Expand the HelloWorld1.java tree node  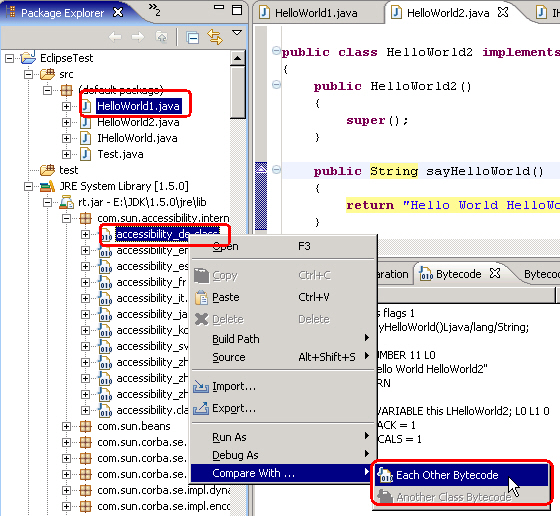tap(66, 106)
